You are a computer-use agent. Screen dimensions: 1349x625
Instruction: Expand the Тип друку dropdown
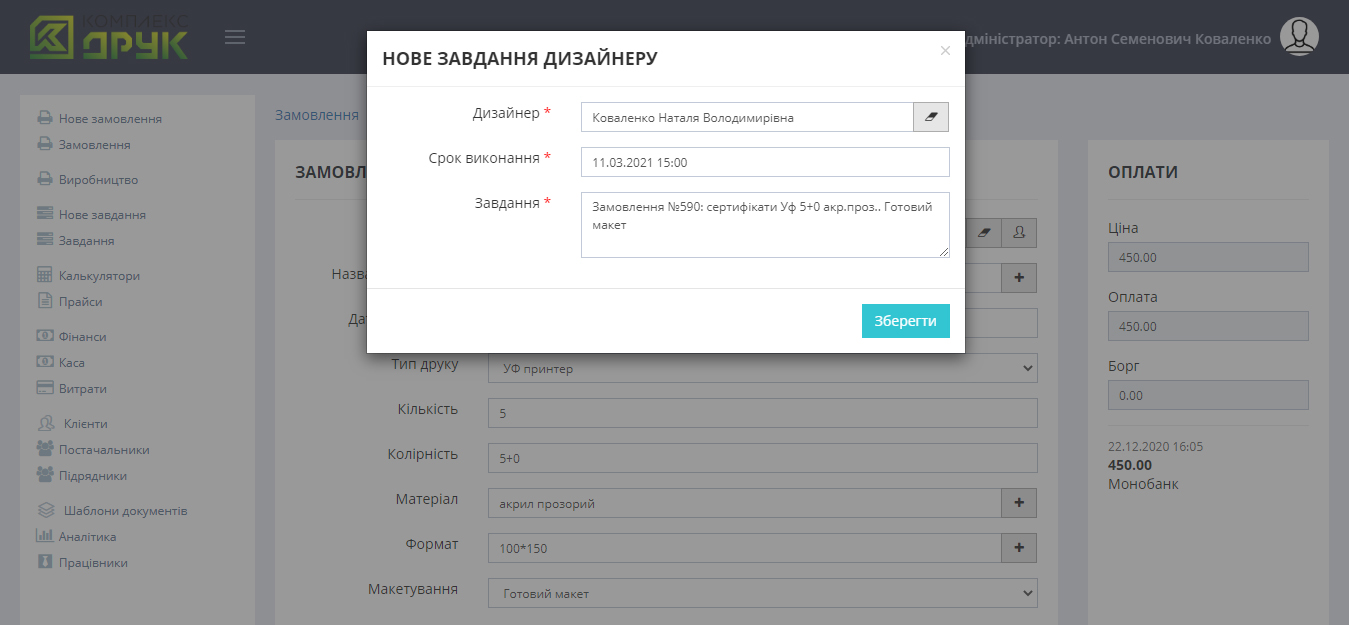(762, 368)
